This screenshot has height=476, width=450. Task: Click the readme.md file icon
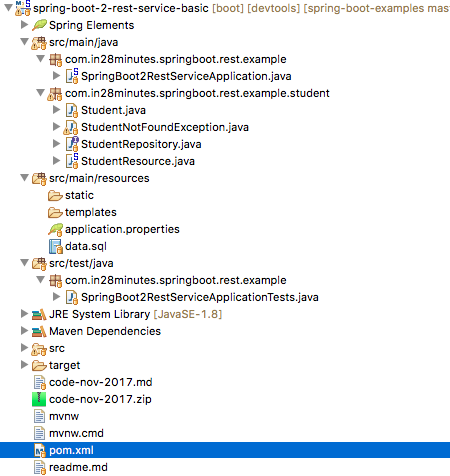coord(40,468)
